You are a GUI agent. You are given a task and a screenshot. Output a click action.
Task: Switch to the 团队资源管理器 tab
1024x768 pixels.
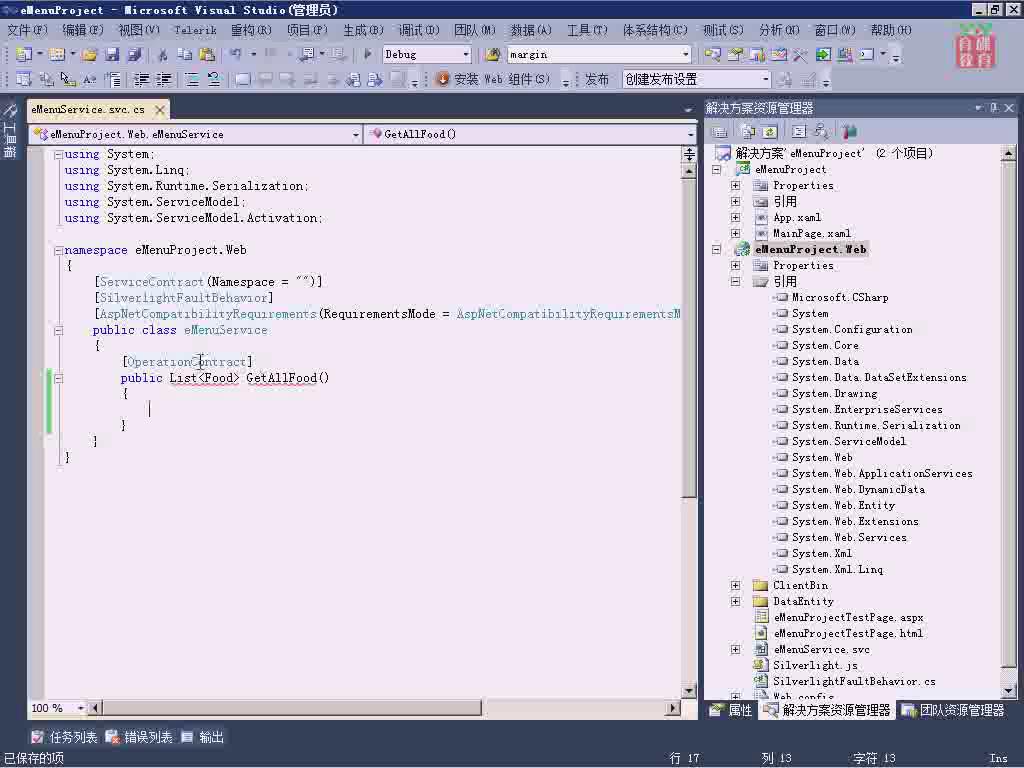coord(954,711)
